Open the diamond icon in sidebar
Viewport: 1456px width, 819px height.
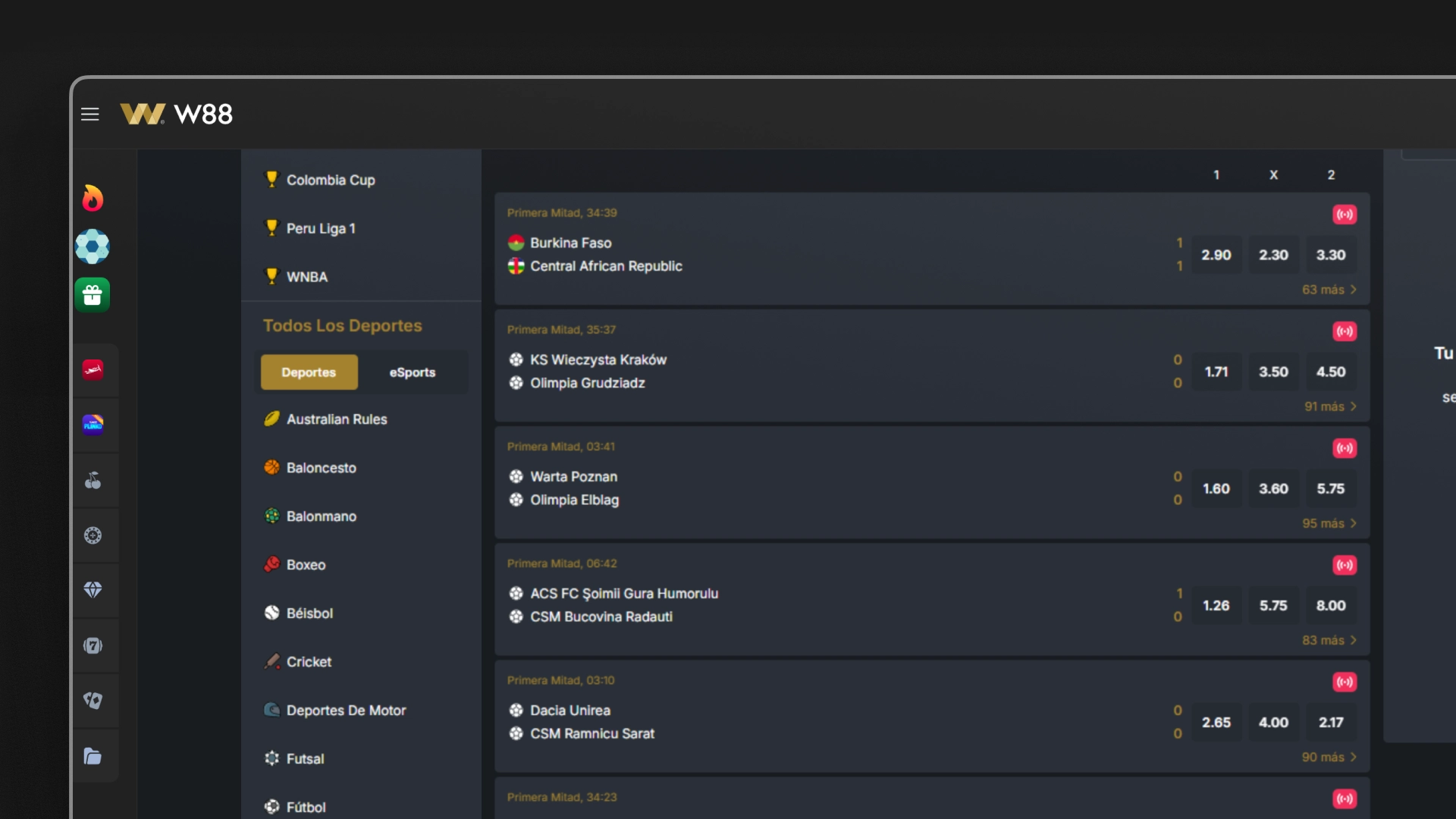pos(93,590)
